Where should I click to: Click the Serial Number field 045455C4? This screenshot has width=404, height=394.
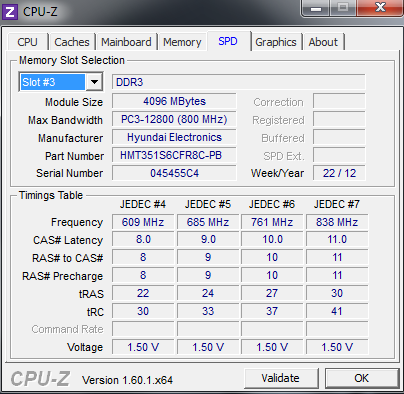174,173
